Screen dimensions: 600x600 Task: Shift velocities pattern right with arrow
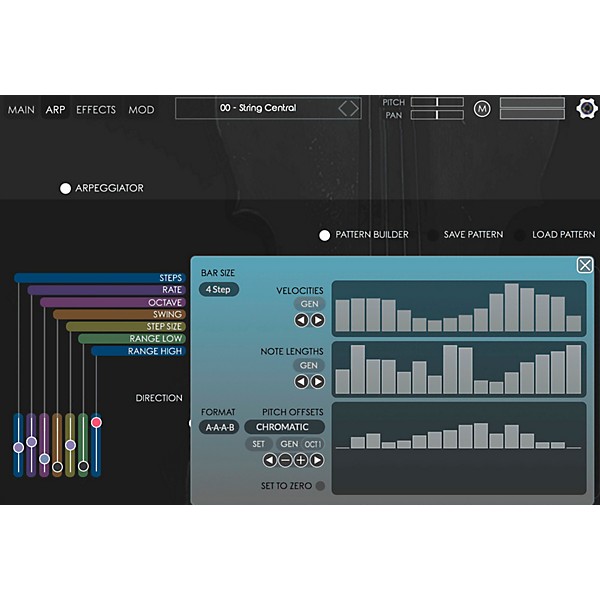tap(317, 320)
